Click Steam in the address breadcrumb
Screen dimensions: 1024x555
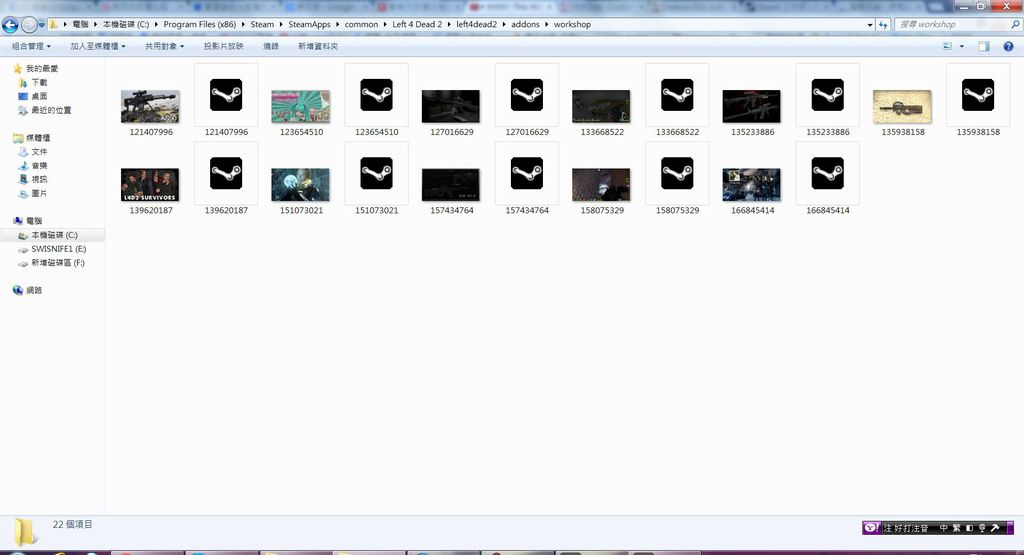(x=262, y=24)
